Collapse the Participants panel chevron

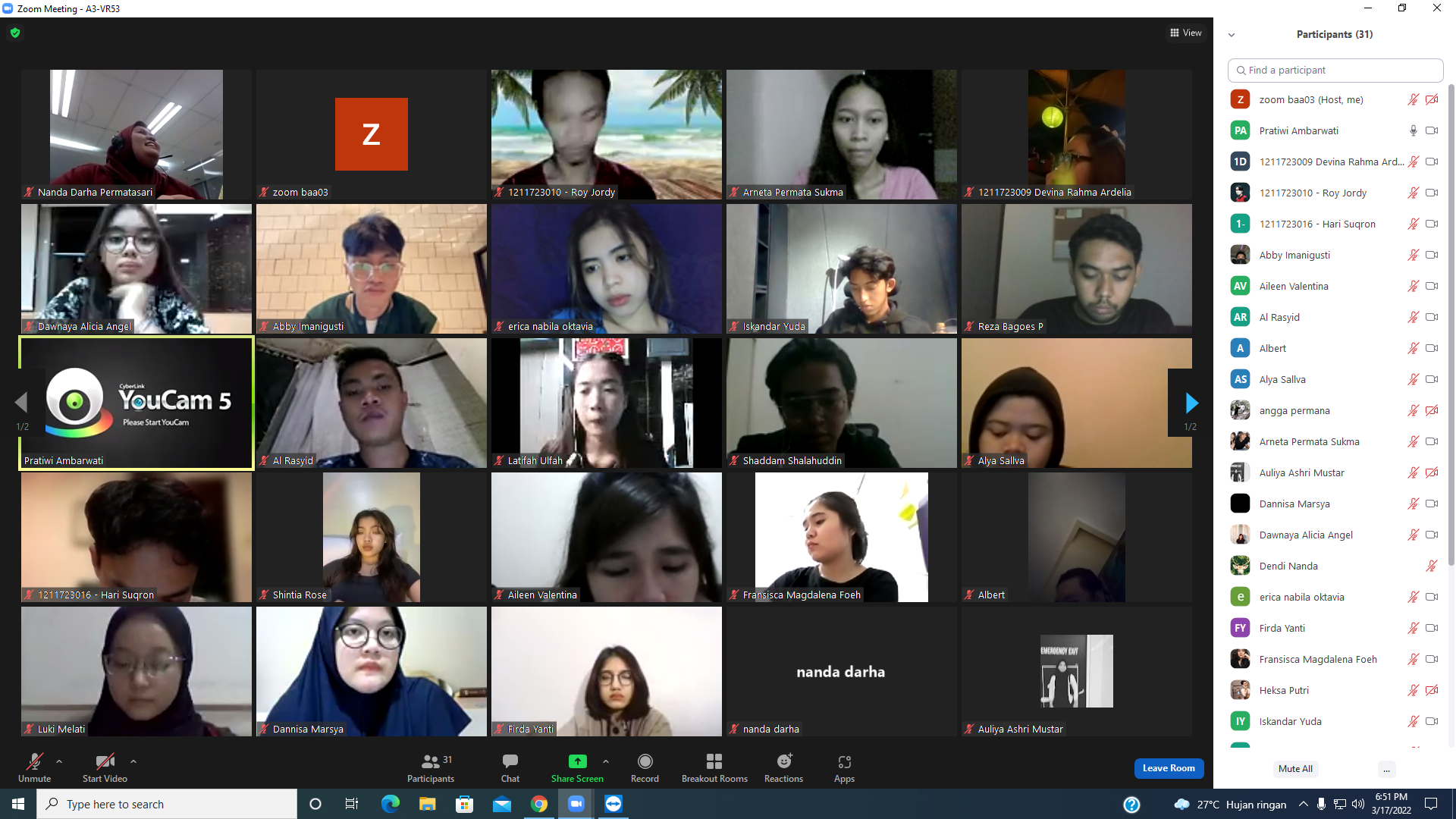[1232, 35]
